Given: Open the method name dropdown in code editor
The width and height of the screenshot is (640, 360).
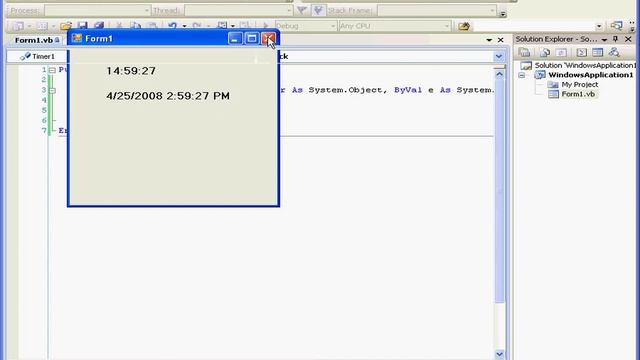Looking at the screenshot, I should click(x=499, y=56).
